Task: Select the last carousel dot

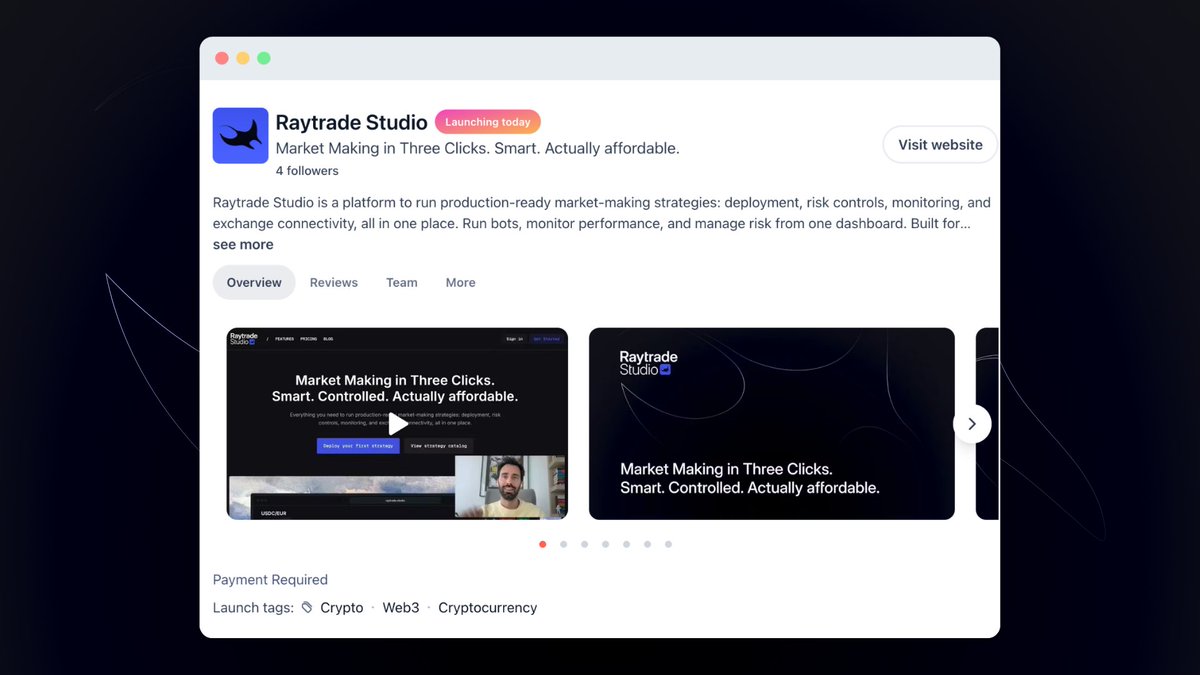Action: click(x=668, y=544)
